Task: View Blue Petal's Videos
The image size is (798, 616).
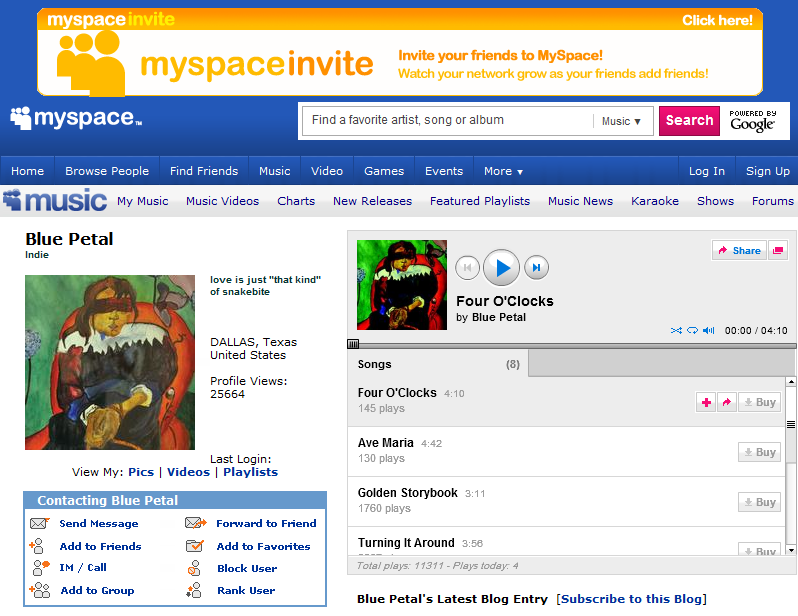Action: (188, 472)
